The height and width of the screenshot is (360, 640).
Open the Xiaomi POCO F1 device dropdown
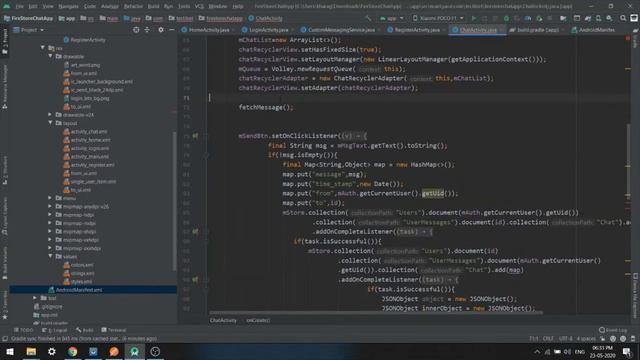(438, 18)
